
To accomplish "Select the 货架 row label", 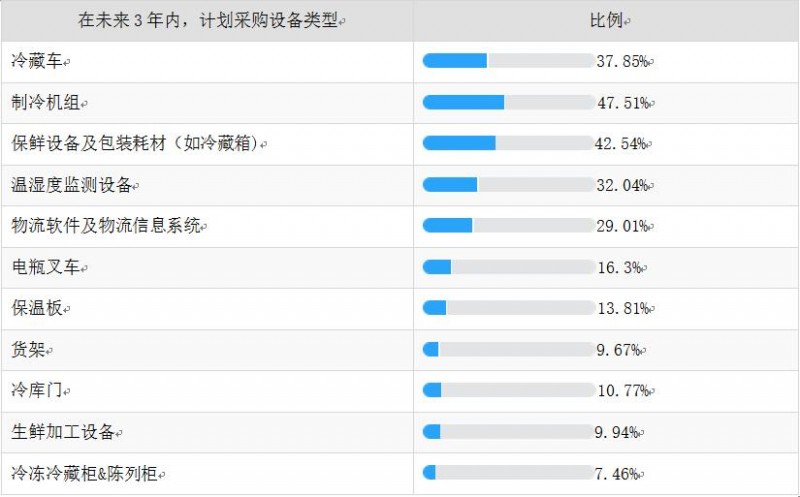I will [27, 349].
